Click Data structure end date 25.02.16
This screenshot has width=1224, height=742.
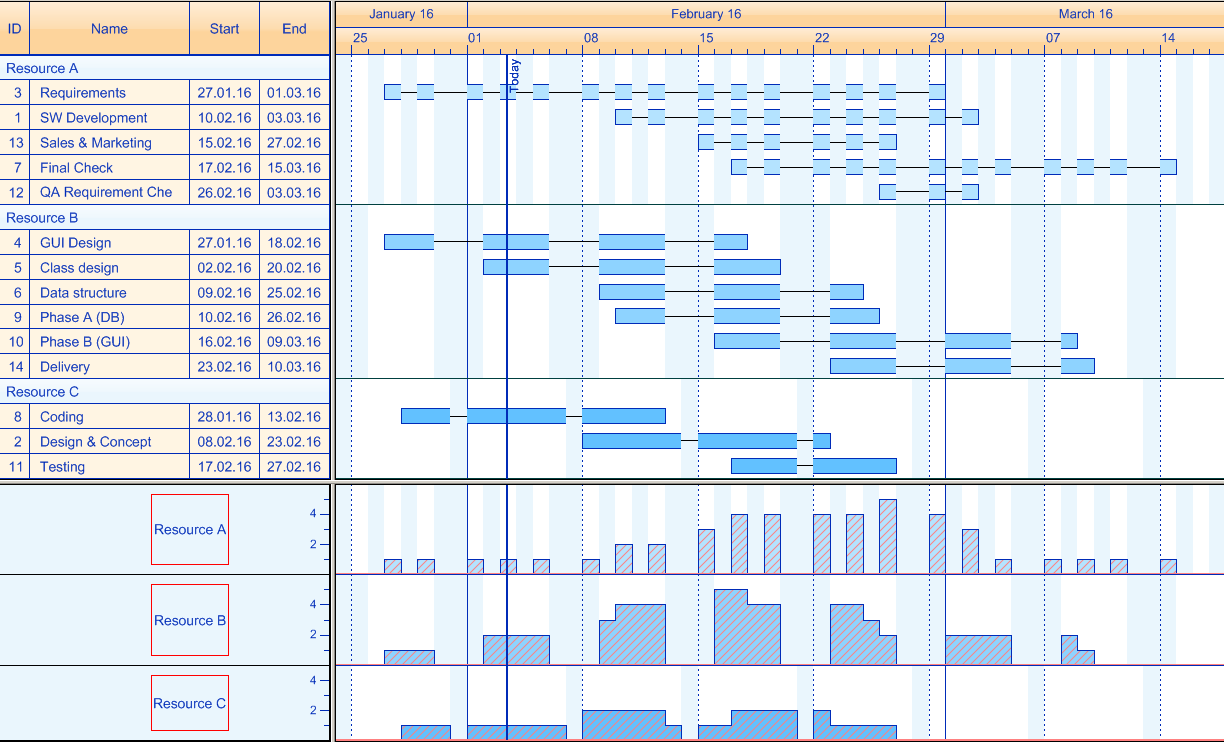pyautogui.click(x=294, y=293)
